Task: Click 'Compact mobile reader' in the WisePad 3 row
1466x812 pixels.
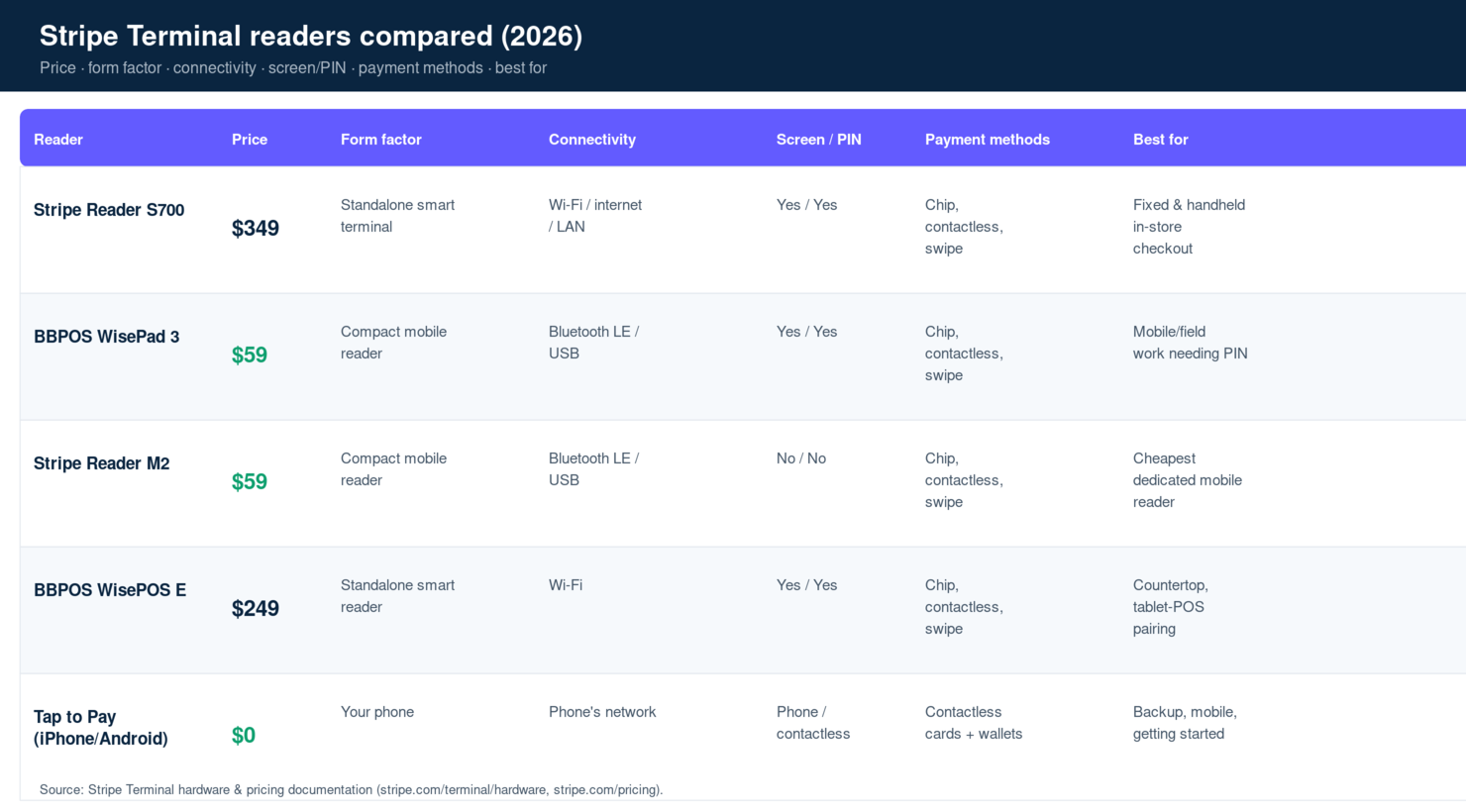Action: 394,343
